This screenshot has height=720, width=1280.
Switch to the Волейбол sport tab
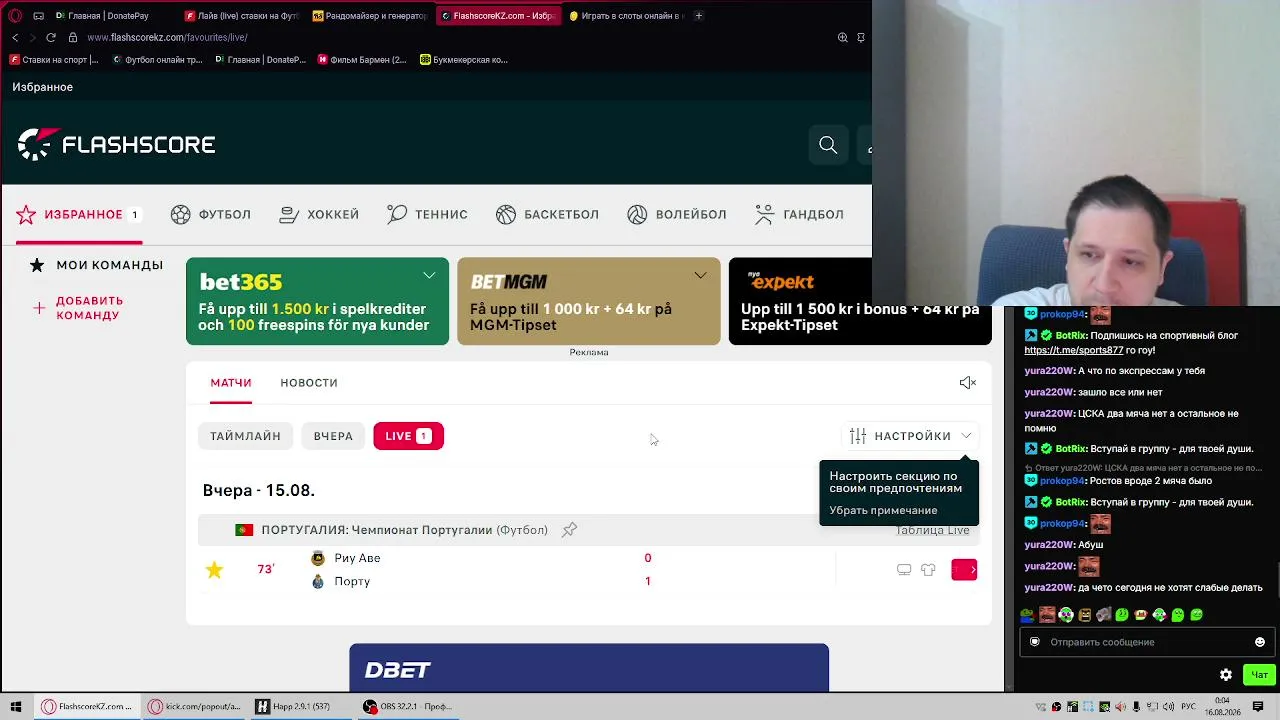click(677, 214)
